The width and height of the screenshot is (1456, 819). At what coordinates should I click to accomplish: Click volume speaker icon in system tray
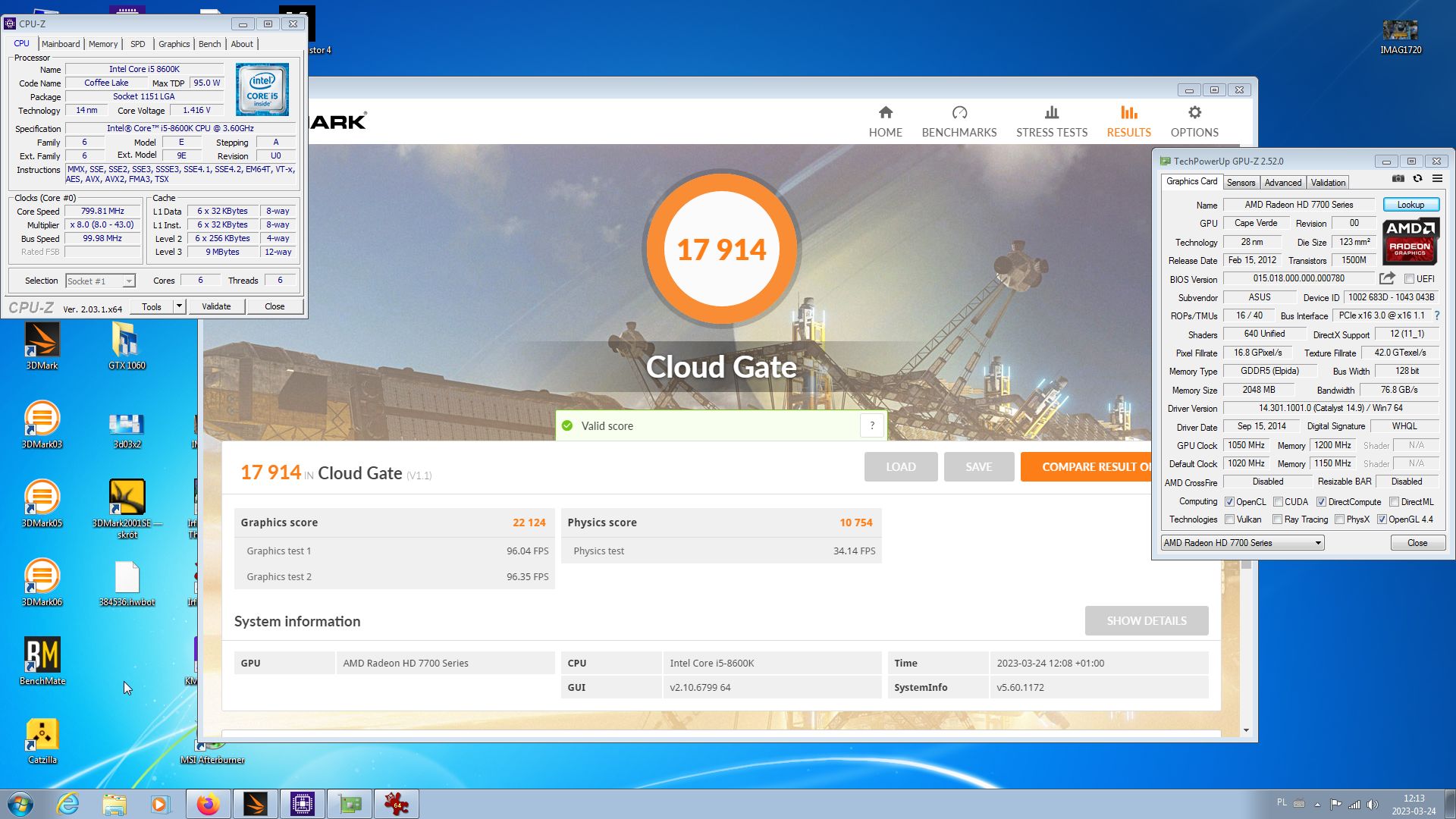1373,804
